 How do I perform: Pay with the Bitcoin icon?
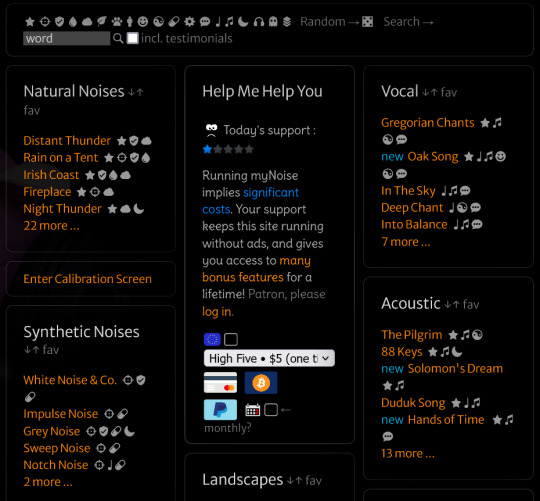coord(261,383)
